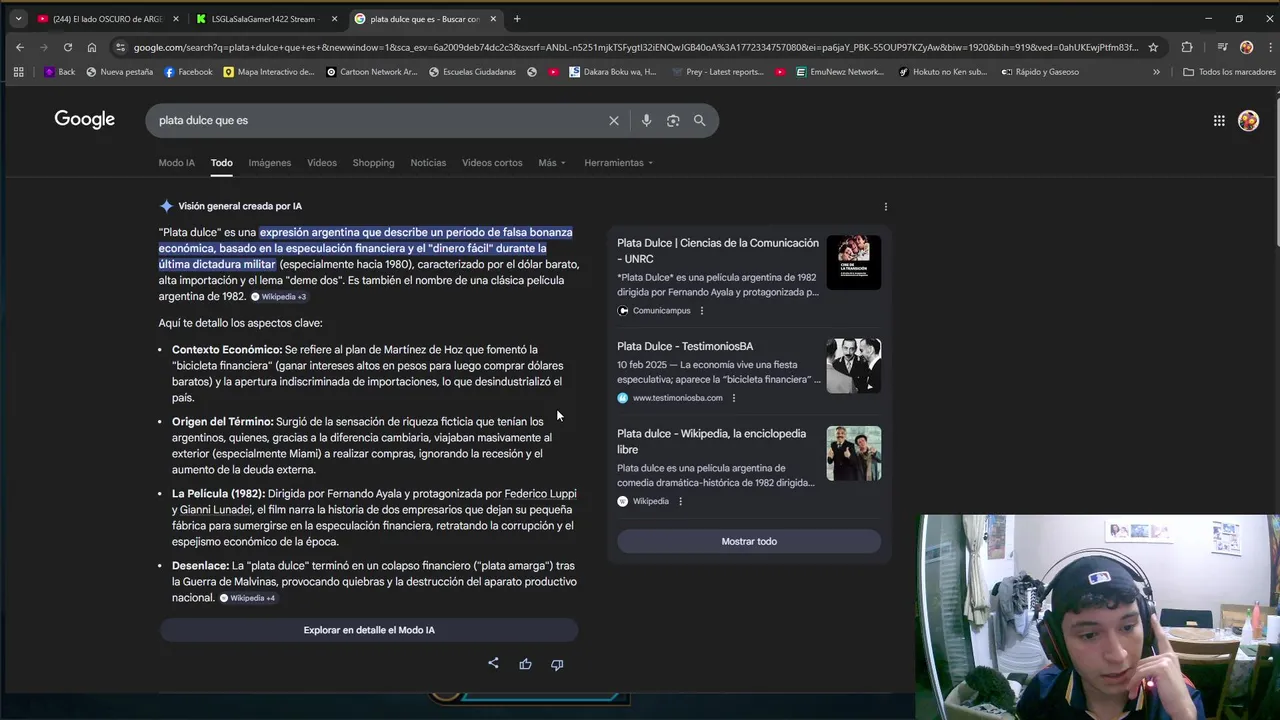The width and height of the screenshot is (1280, 720).
Task: Select the Videos search tab
Action: pyautogui.click(x=322, y=163)
